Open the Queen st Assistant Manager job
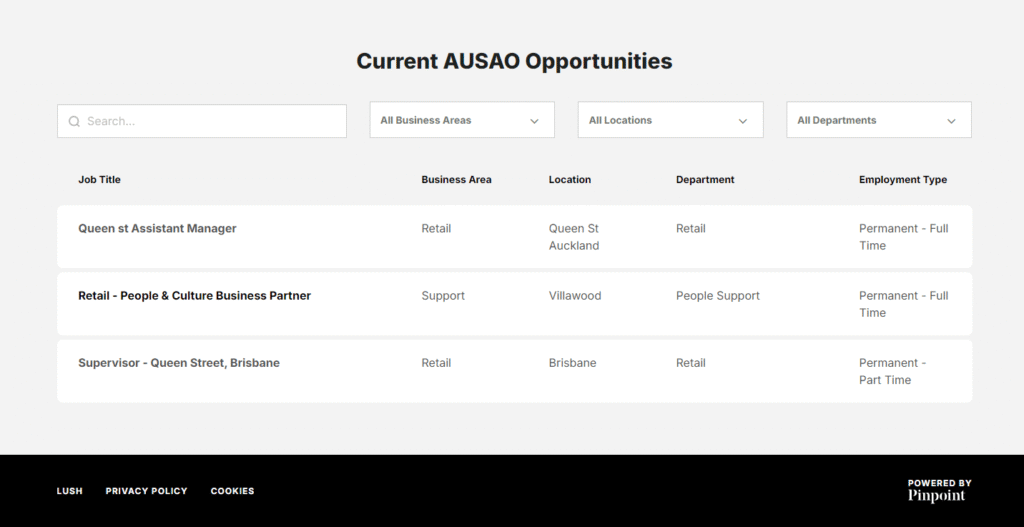This screenshot has width=1024, height=527. (x=157, y=229)
